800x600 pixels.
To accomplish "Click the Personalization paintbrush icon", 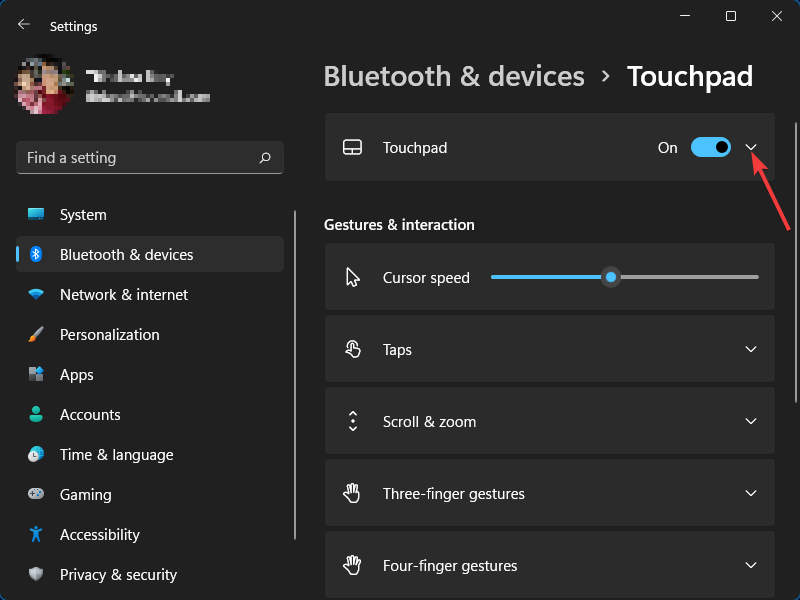I will click(36, 335).
